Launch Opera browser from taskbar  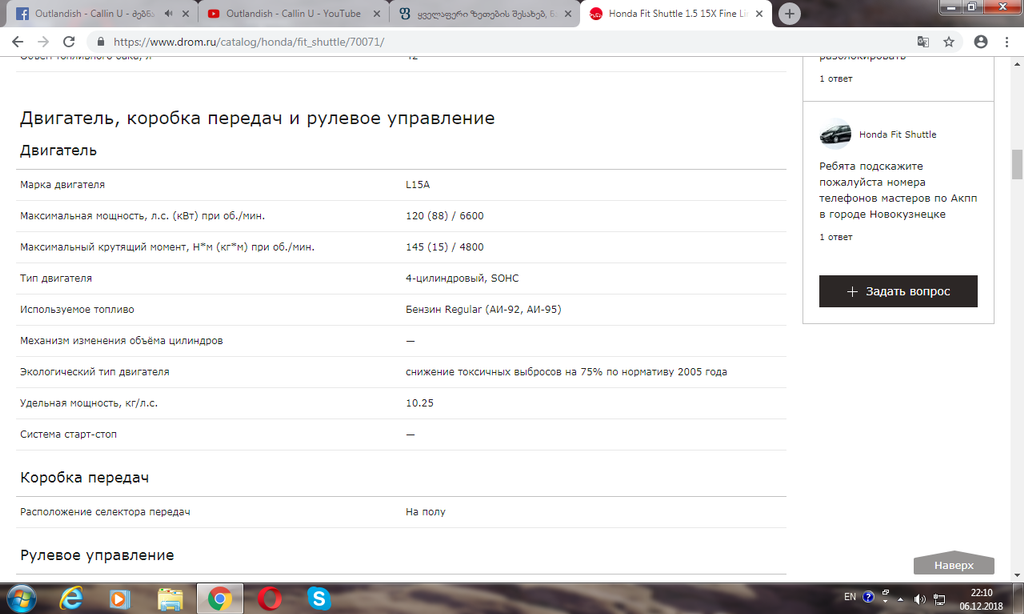269,598
